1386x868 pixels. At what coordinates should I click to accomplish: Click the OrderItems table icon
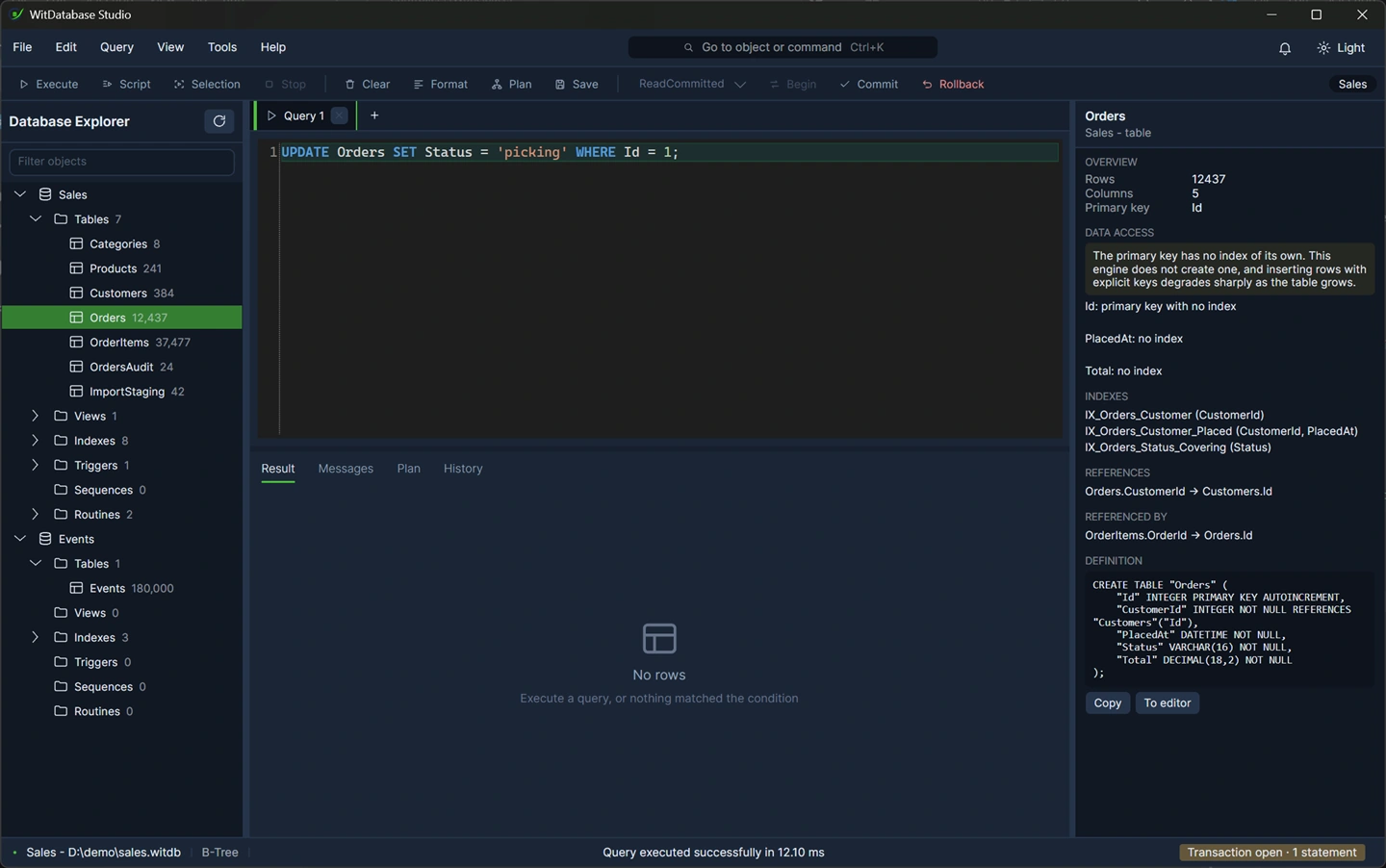click(x=76, y=342)
